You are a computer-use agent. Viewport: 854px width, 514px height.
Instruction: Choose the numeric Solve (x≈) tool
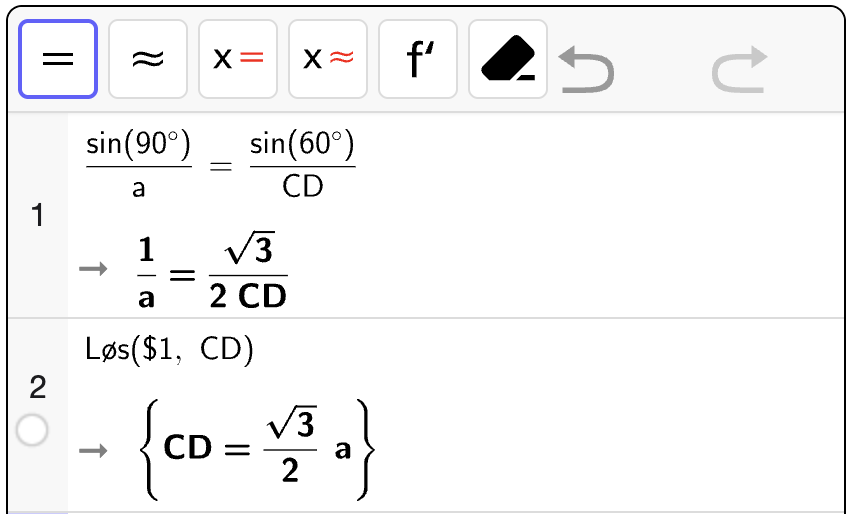point(328,59)
